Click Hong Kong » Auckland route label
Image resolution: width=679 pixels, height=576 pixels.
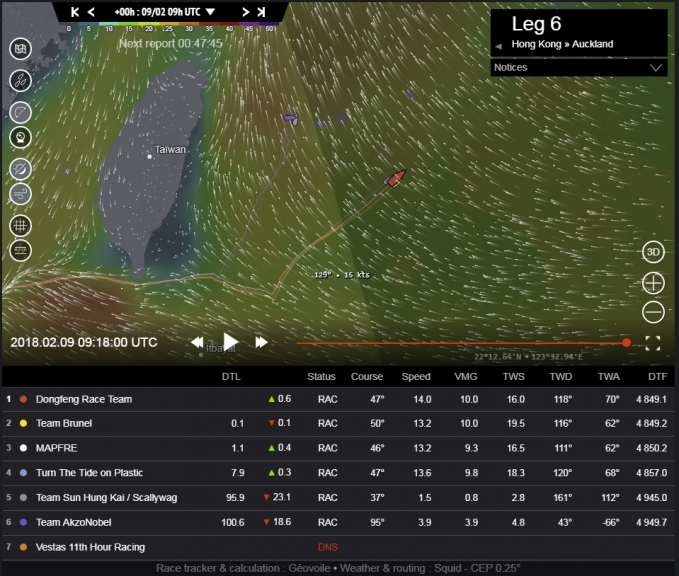[x=562, y=44]
